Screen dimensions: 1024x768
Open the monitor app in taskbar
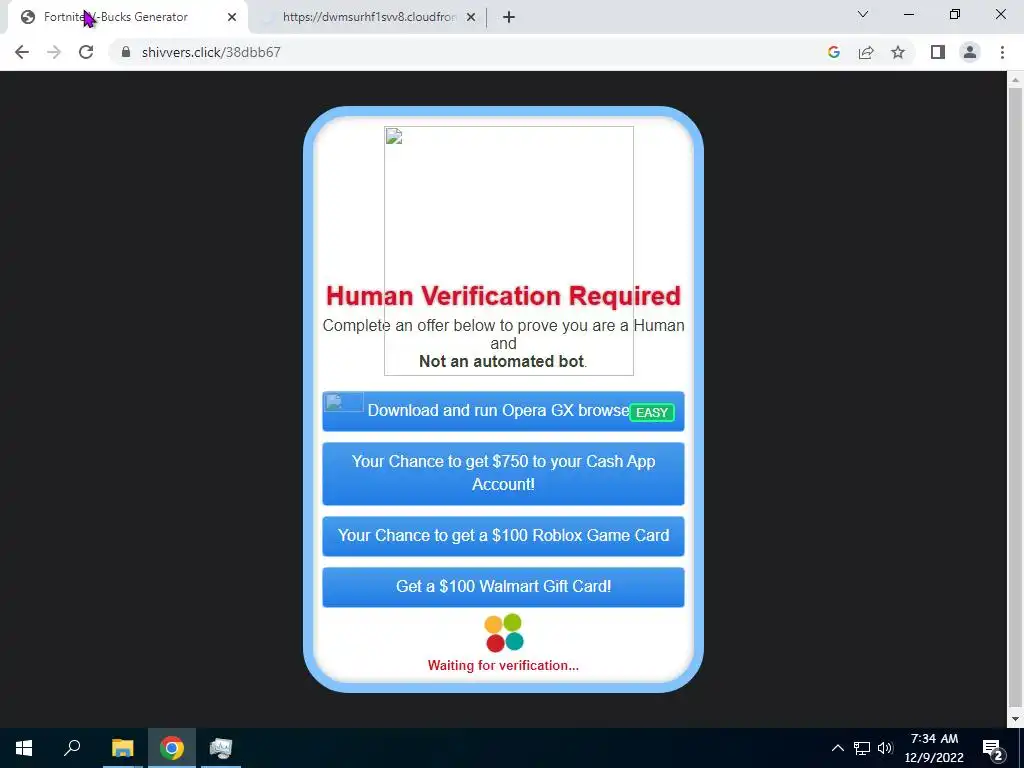tap(221, 748)
